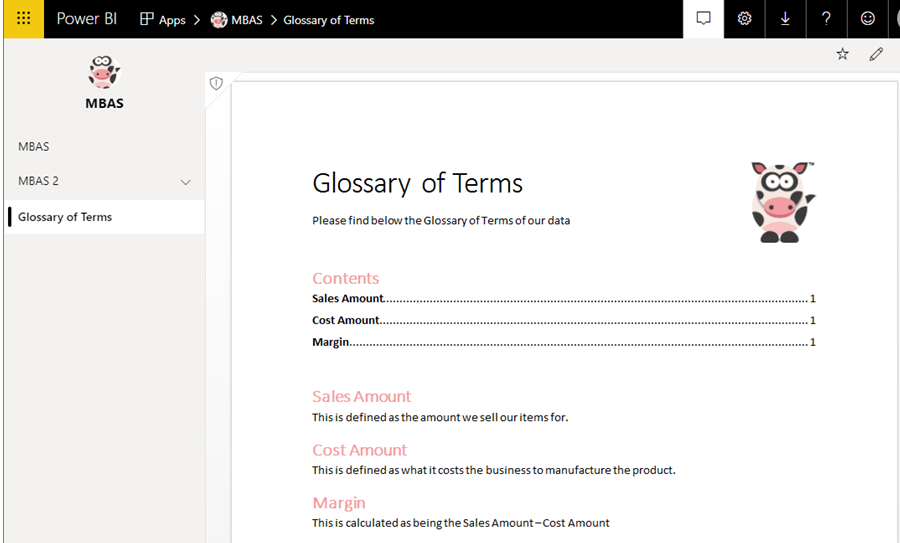Select Glossary of Terms breadcrumb item
The image size is (900, 543).
tap(328, 20)
